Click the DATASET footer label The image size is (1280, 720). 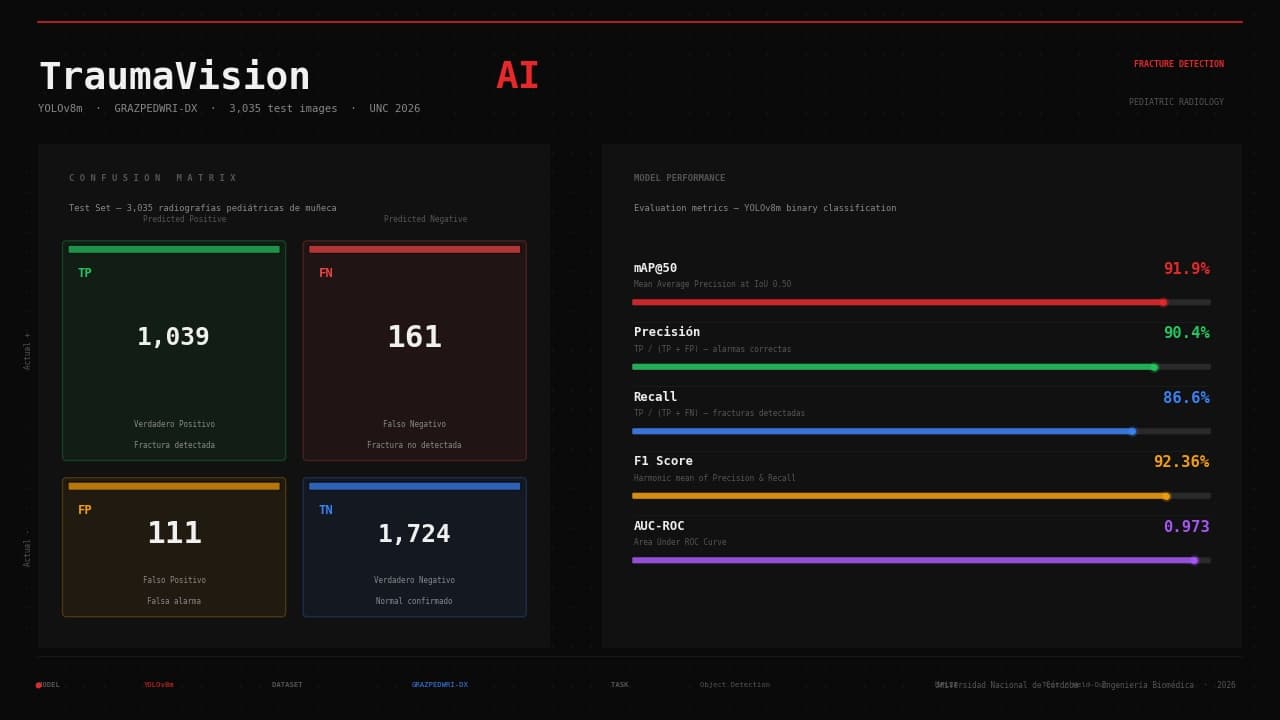point(287,685)
